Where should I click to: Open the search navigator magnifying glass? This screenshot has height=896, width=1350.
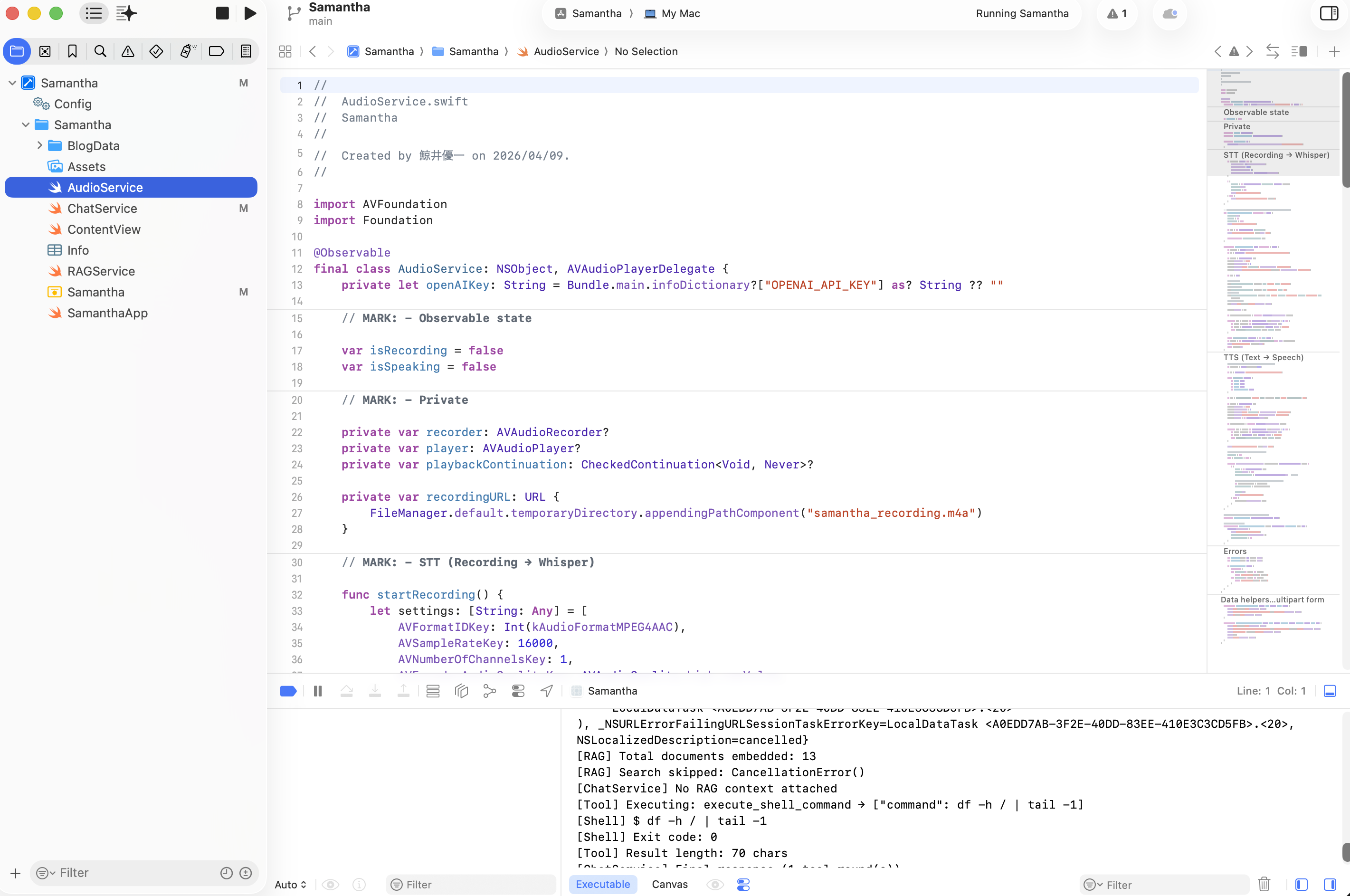[100, 51]
